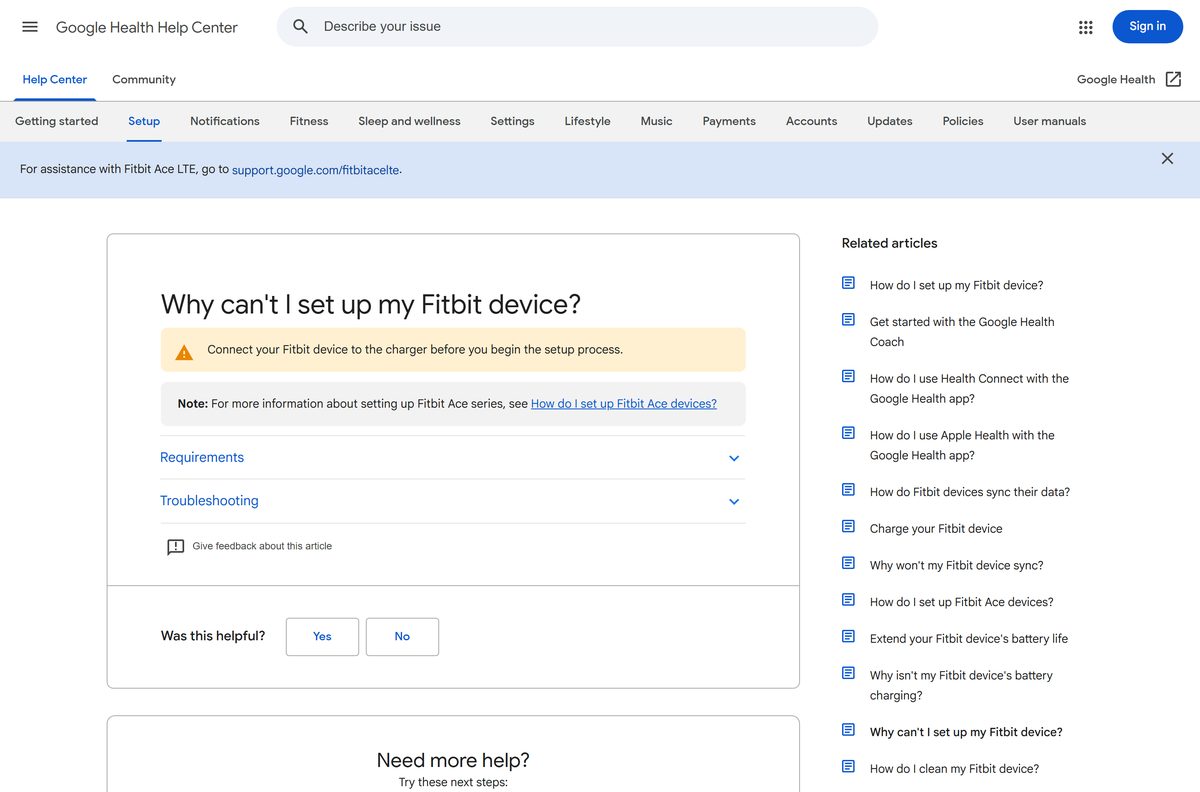Open 'How do I set up Fitbit Ace devices?' note link
Image resolution: width=1200 pixels, height=792 pixels.
624,404
